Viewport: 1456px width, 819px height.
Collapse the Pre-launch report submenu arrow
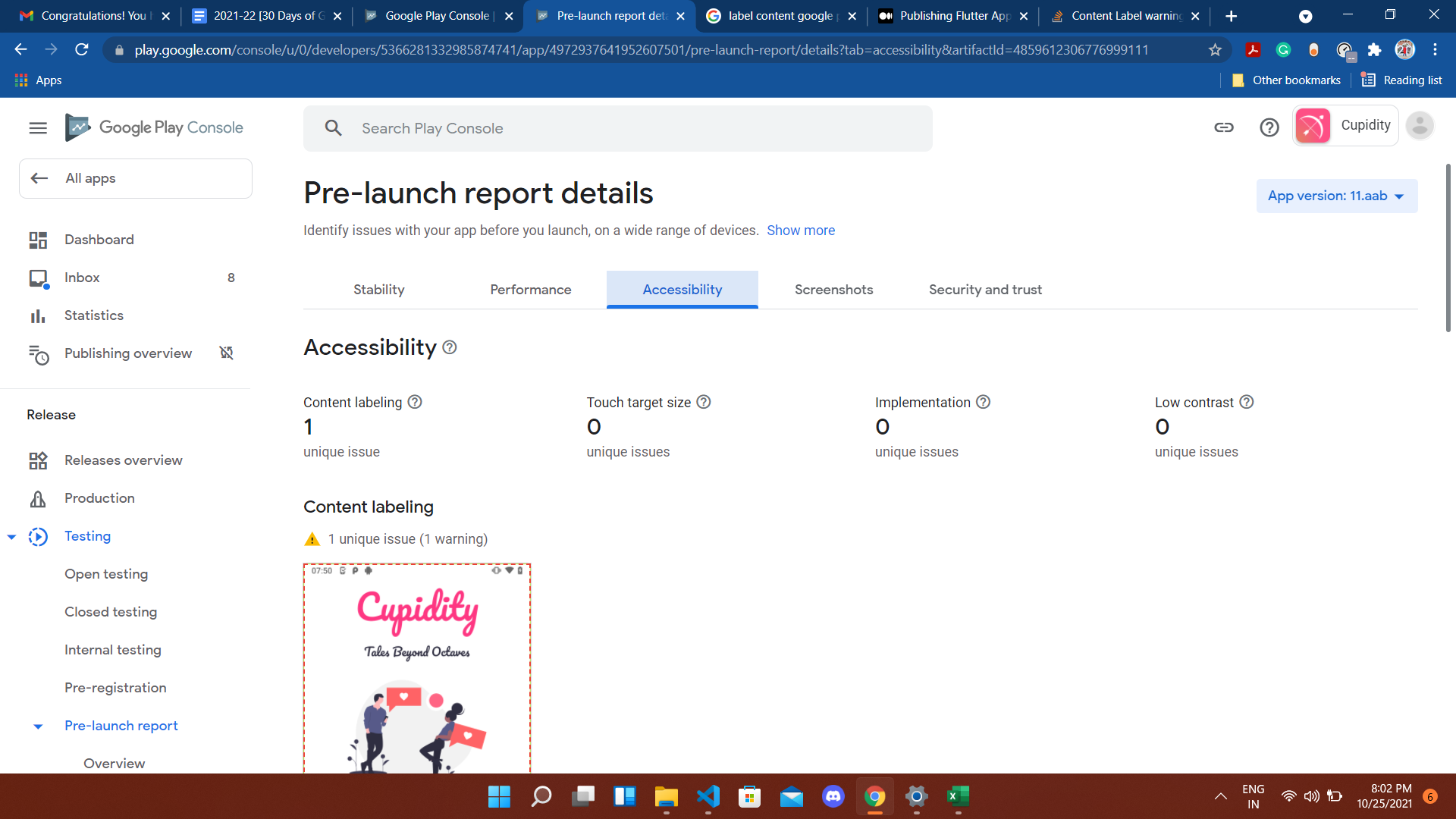pos(38,726)
